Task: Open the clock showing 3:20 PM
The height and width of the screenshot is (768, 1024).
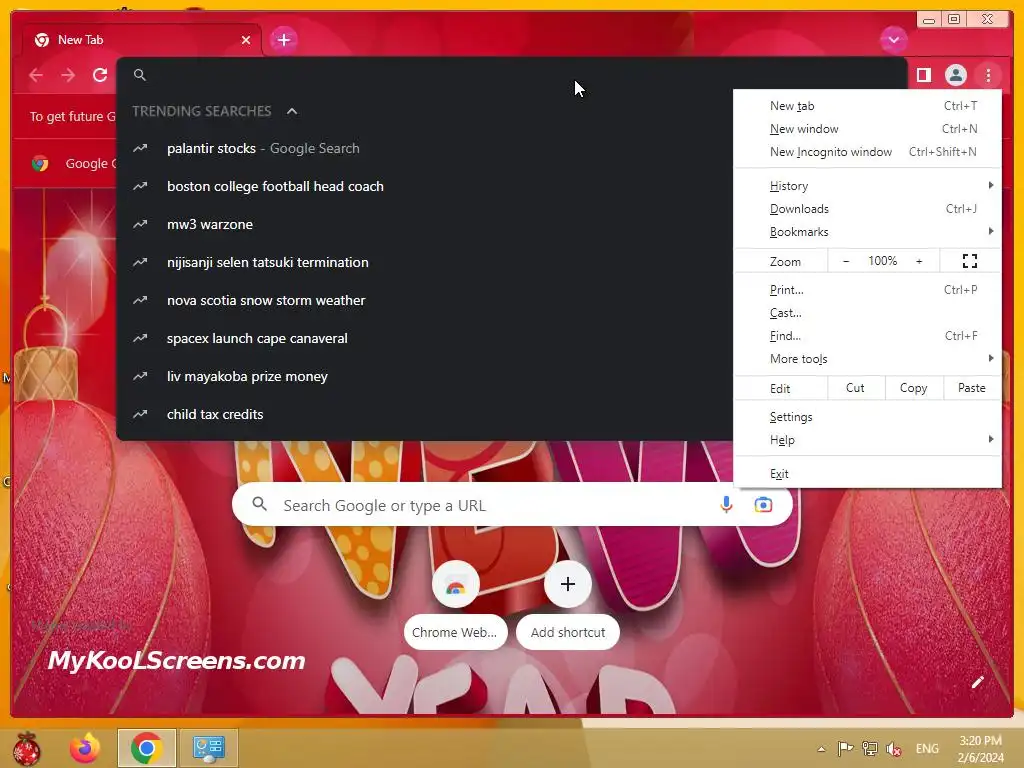Action: 981,749
